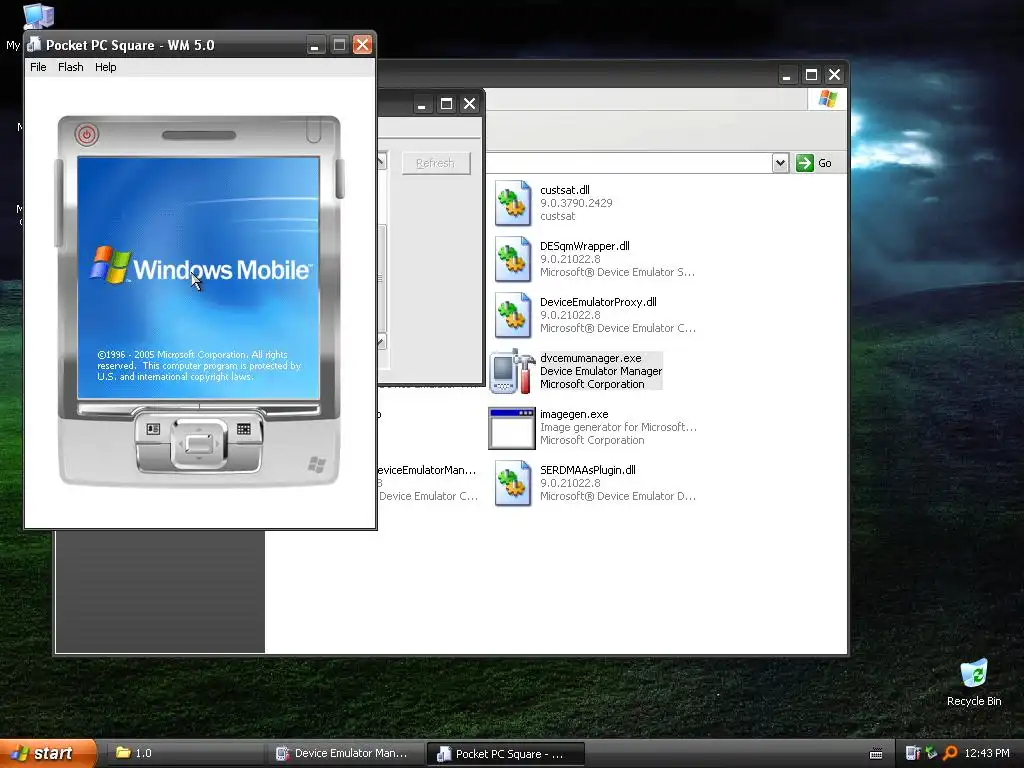This screenshot has height=768, width=1024.
Task: Click the Windows logo on the emulator bezel
Action: (x=317, y=464)
